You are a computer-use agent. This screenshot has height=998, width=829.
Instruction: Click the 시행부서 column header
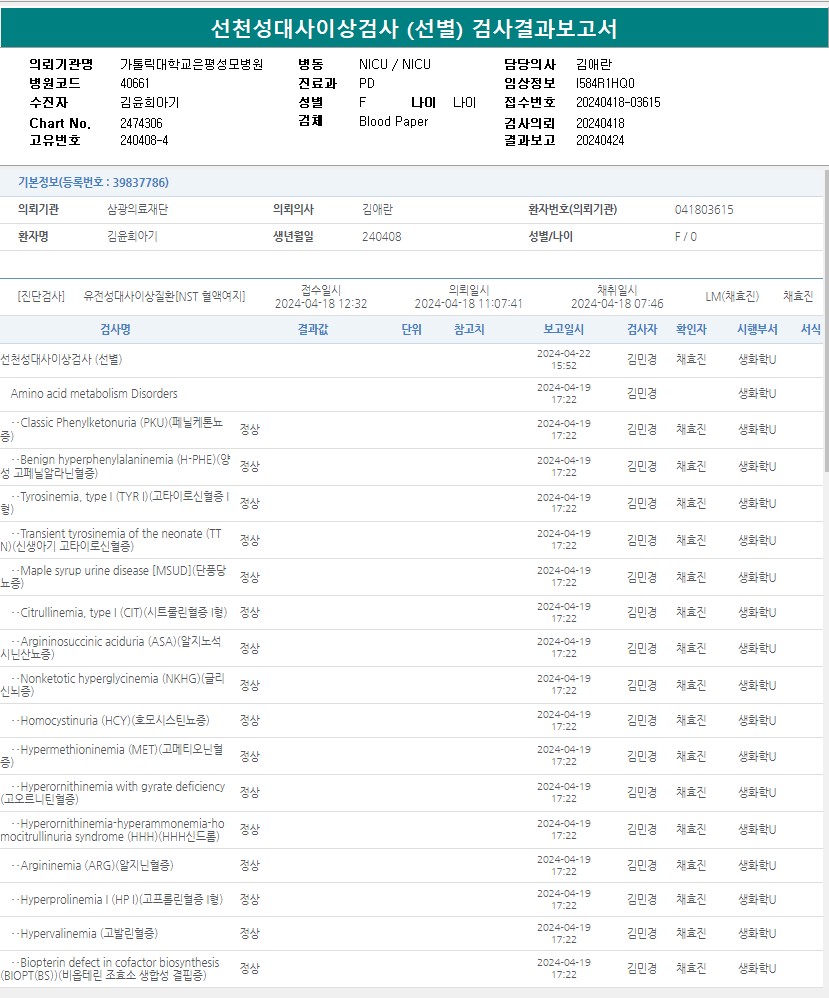pyautogui.click(x=757, y=329)
